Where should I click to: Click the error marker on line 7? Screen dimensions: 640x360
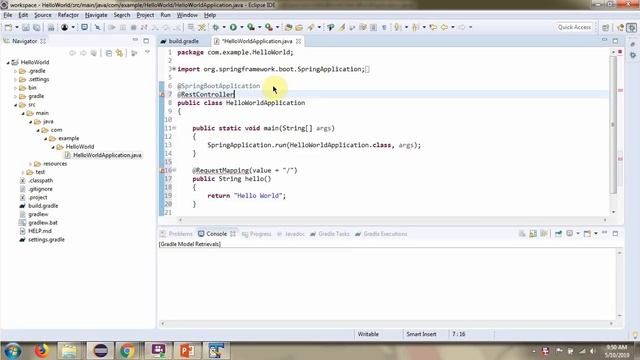162,95
